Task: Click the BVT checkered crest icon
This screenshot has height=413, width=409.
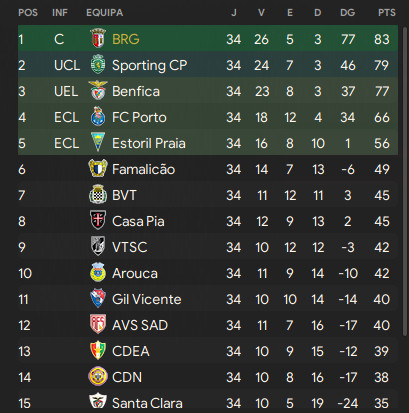Action: pos(98,194)
